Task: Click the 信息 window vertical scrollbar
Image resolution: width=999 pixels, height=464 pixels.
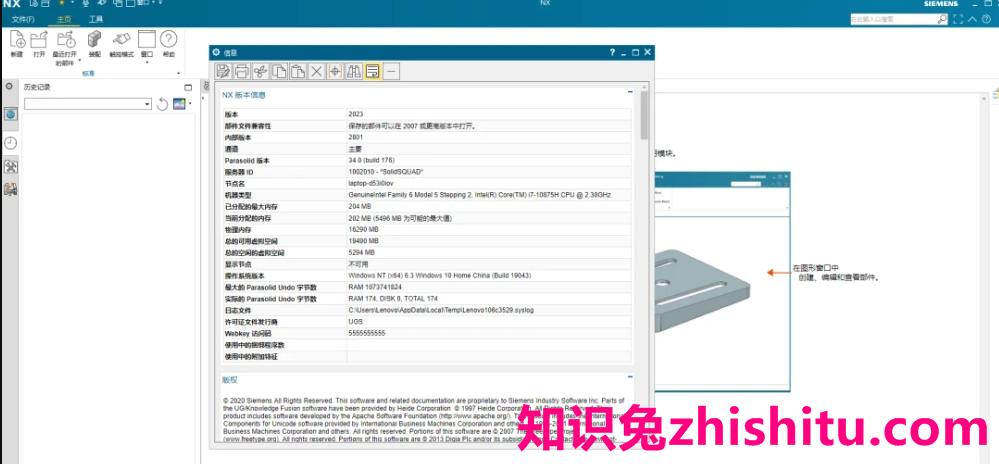Action: [644, 115]
